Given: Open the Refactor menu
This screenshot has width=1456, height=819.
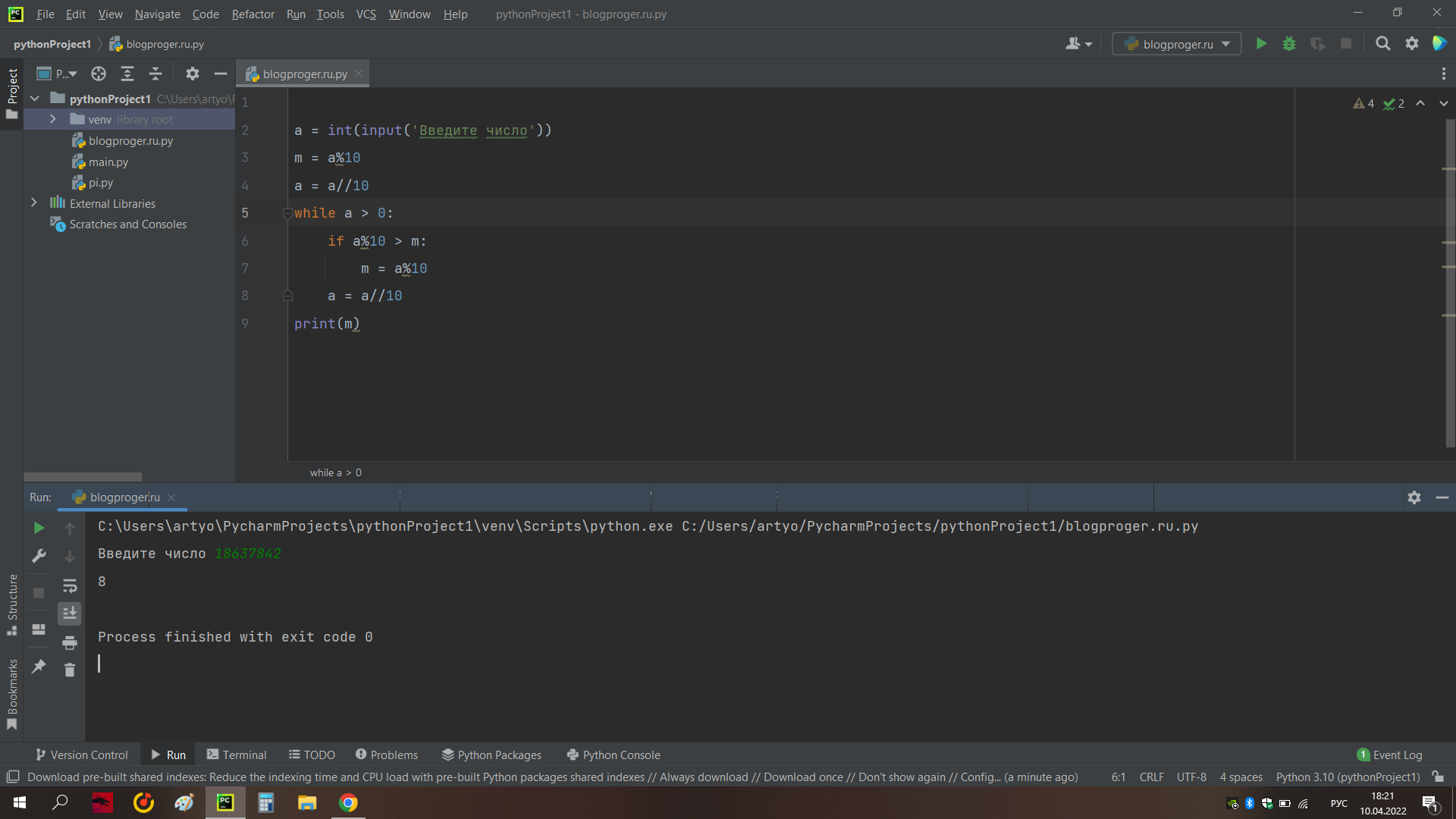Looking at the screenshot, I should (x=253, y=14).
